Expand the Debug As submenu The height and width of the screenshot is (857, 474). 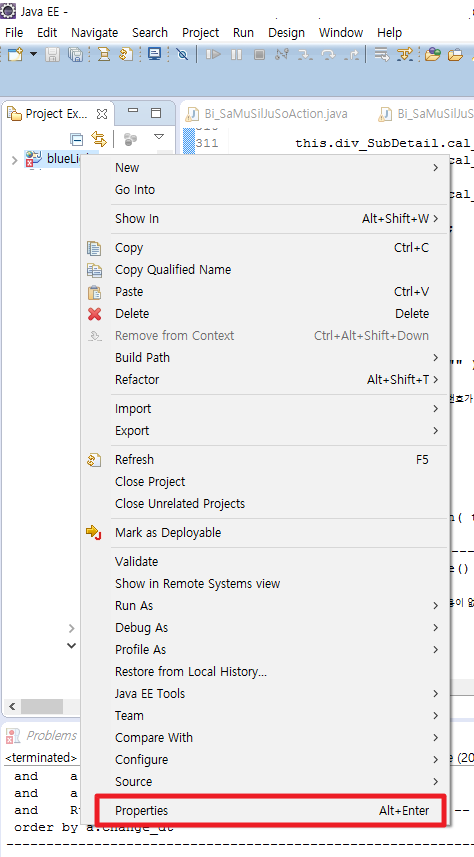click(265, 627)
